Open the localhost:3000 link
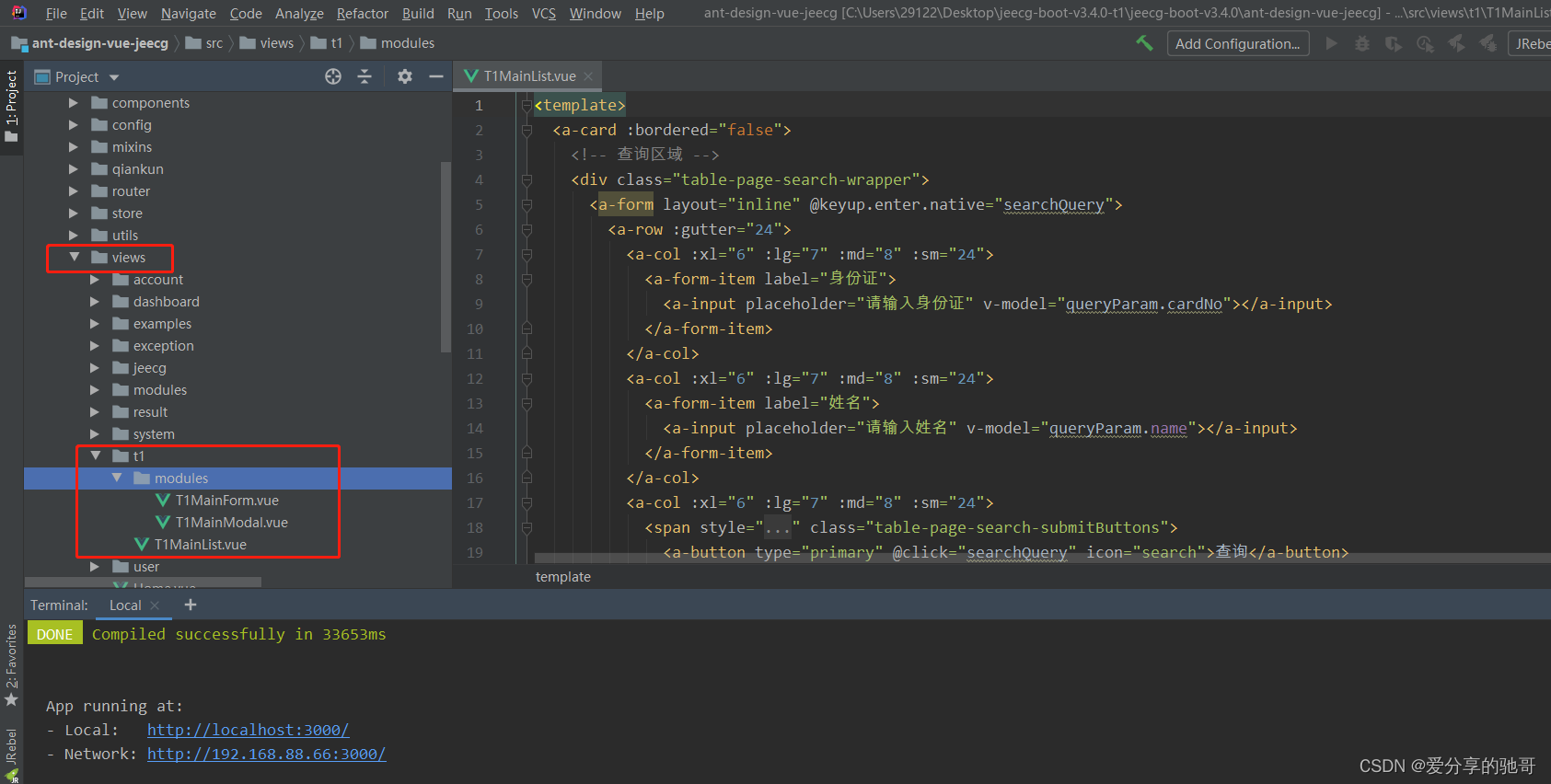1551x784 pixels. pyautogui.click(x=248, y=730)
